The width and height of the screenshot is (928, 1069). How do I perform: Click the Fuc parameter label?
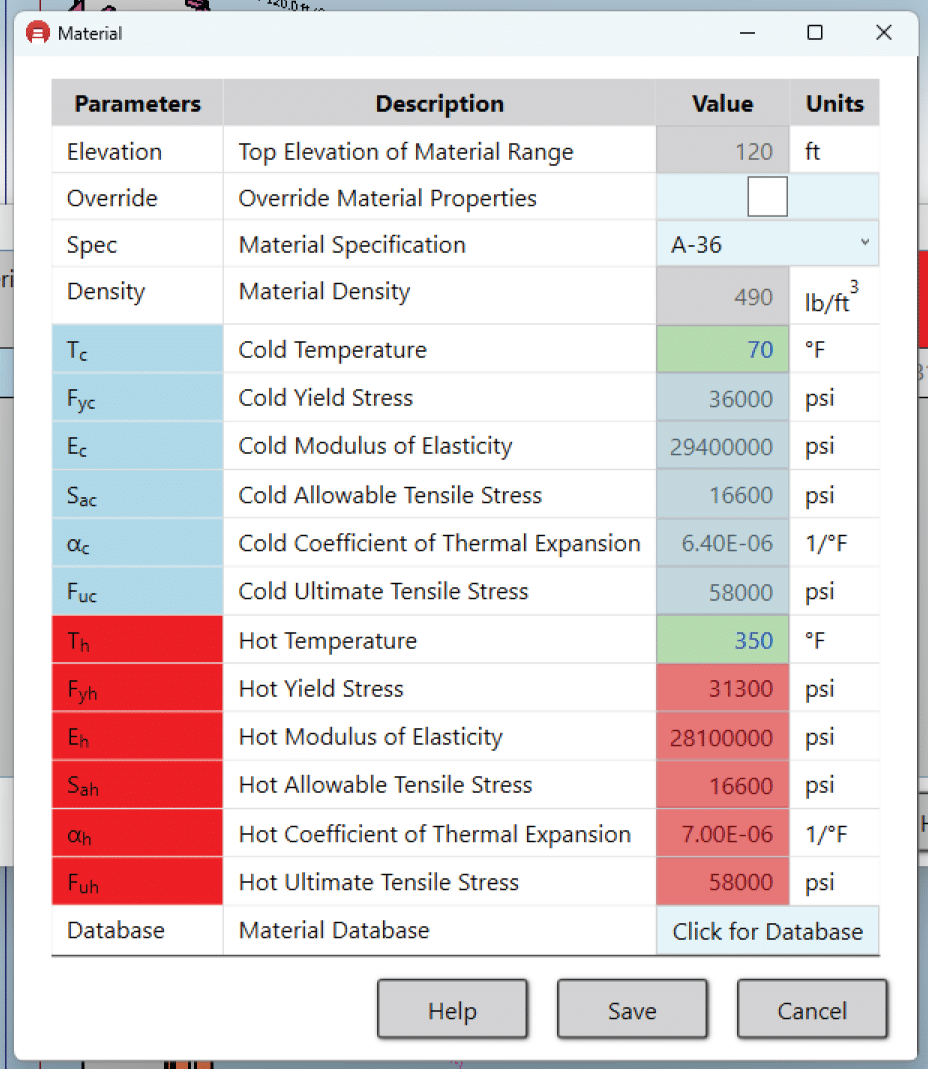click(x=136, y=591)
